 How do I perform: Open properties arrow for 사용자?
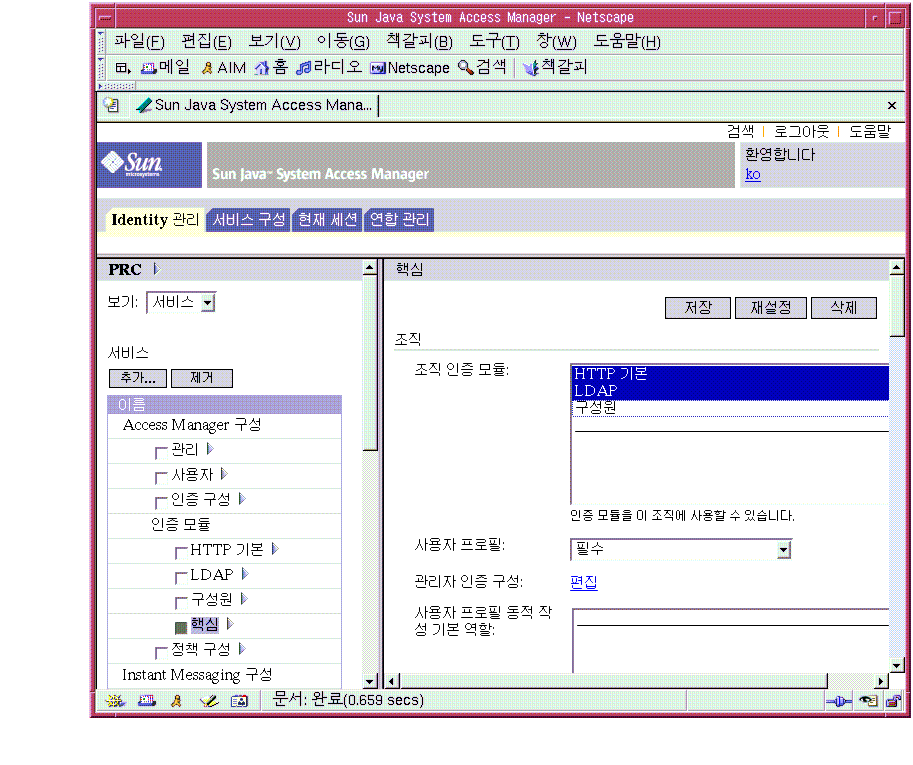click(x=224, y=474)
